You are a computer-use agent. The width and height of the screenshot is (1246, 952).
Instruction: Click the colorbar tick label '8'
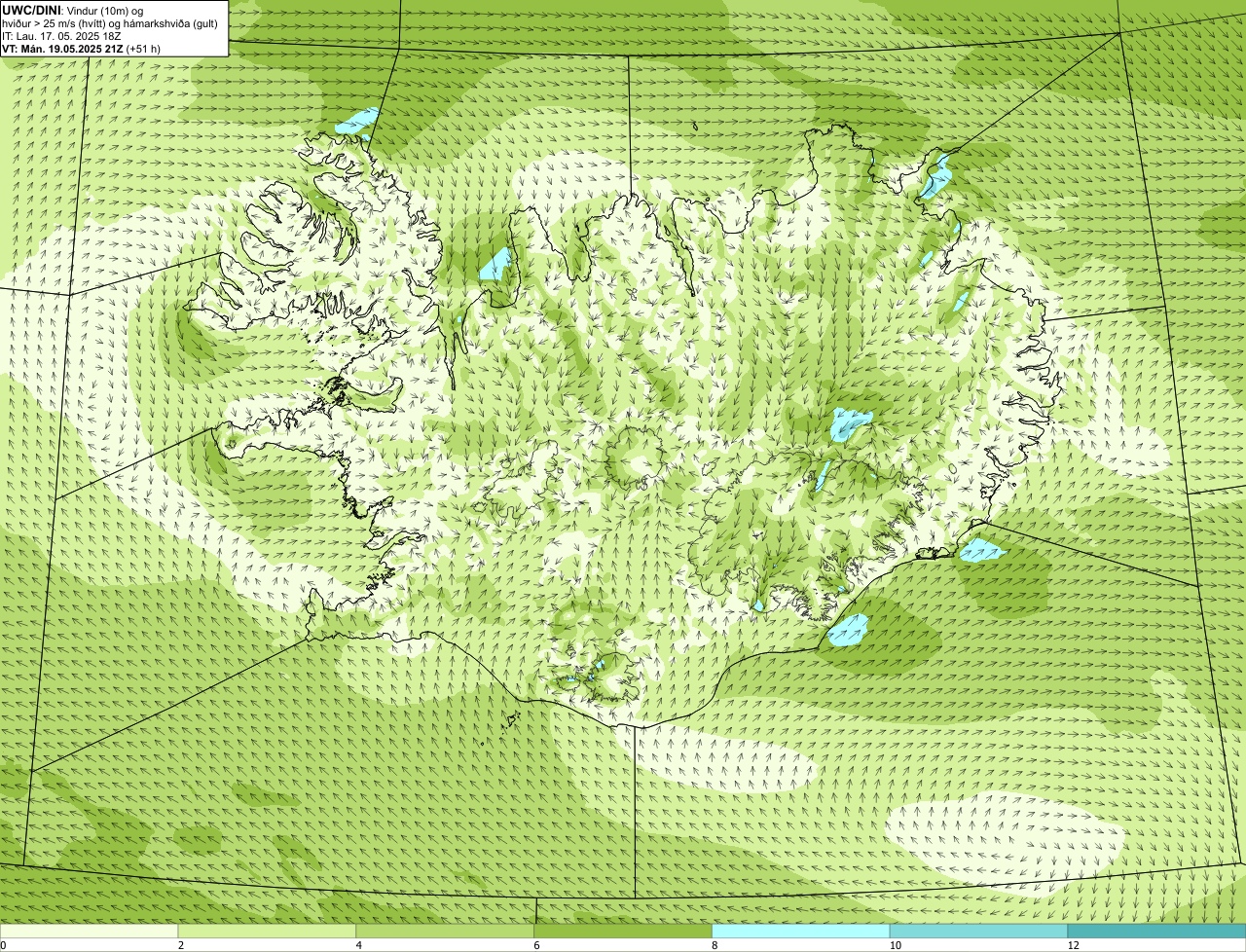pyautogui.click(x=715, y=945)
